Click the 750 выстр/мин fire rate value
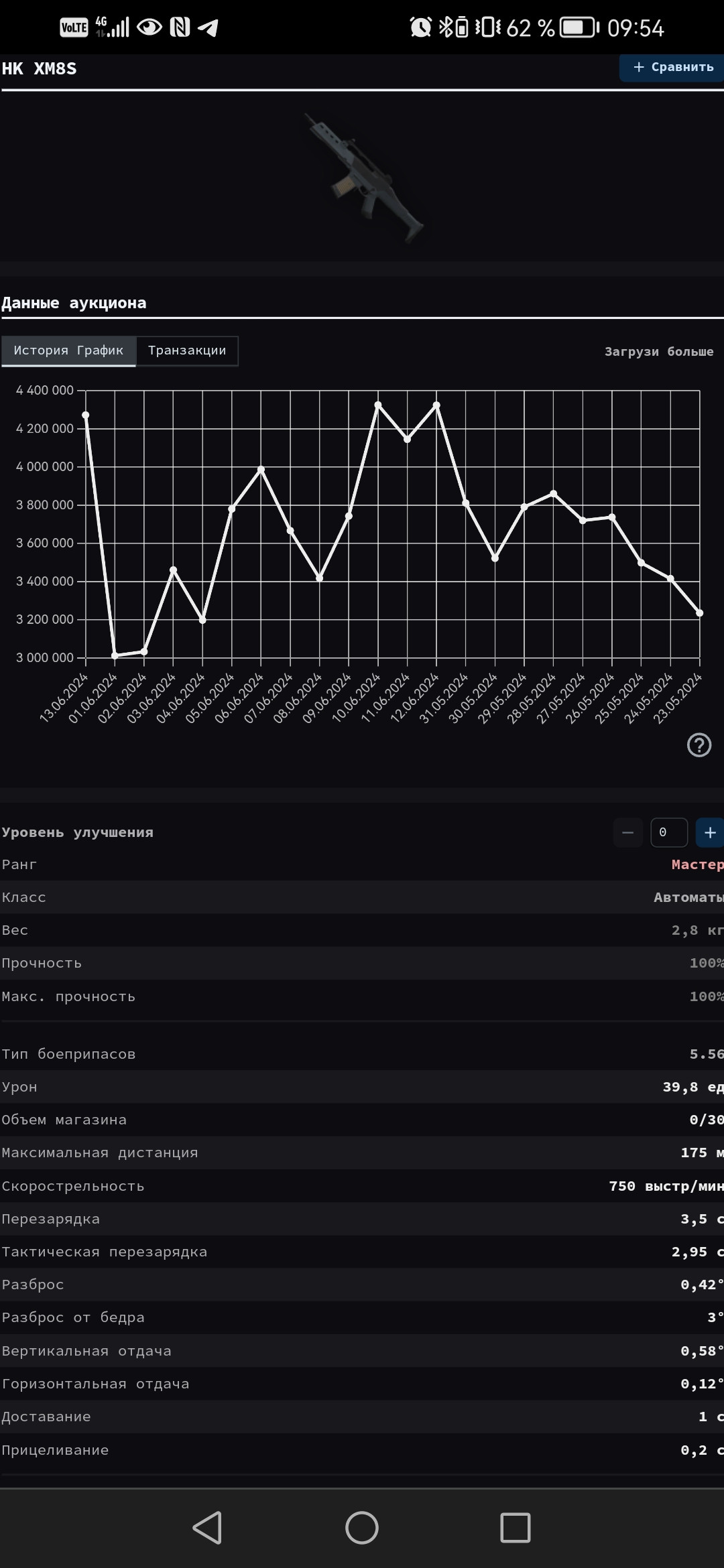724x1568 pixels. (666, 1186)
